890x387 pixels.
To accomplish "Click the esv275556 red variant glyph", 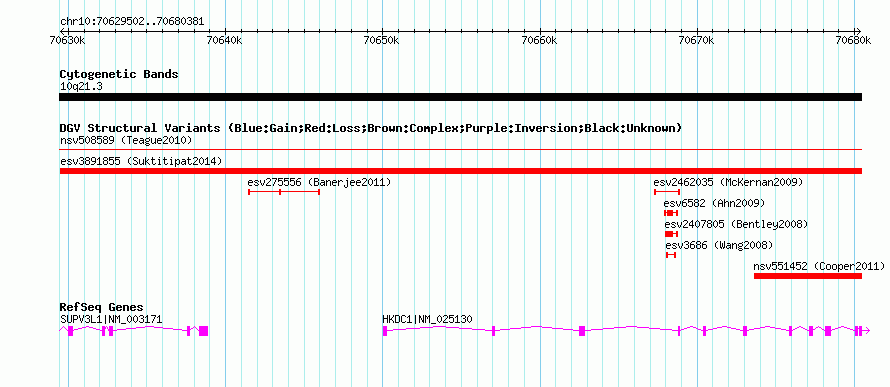I will (x=284, y=192).
